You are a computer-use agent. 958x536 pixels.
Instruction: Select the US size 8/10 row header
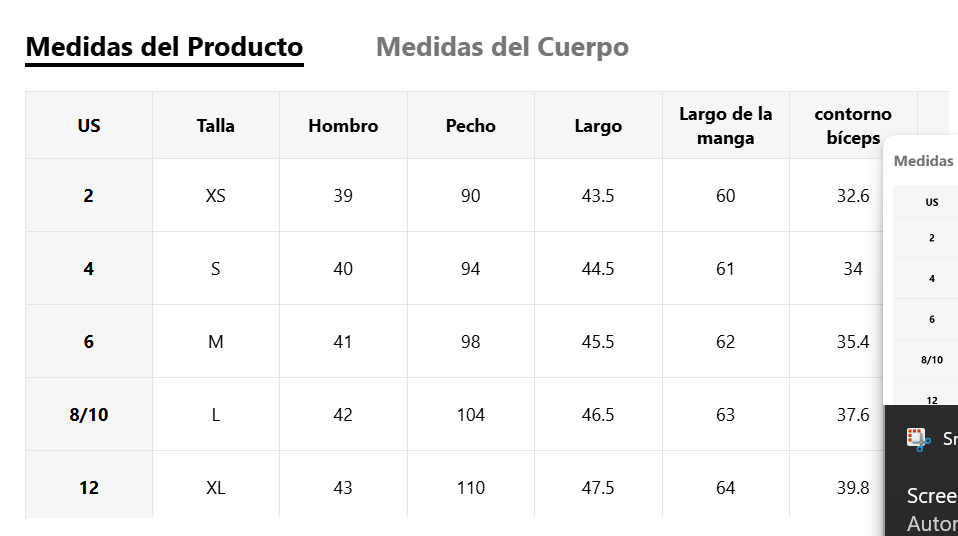point(89,414)
